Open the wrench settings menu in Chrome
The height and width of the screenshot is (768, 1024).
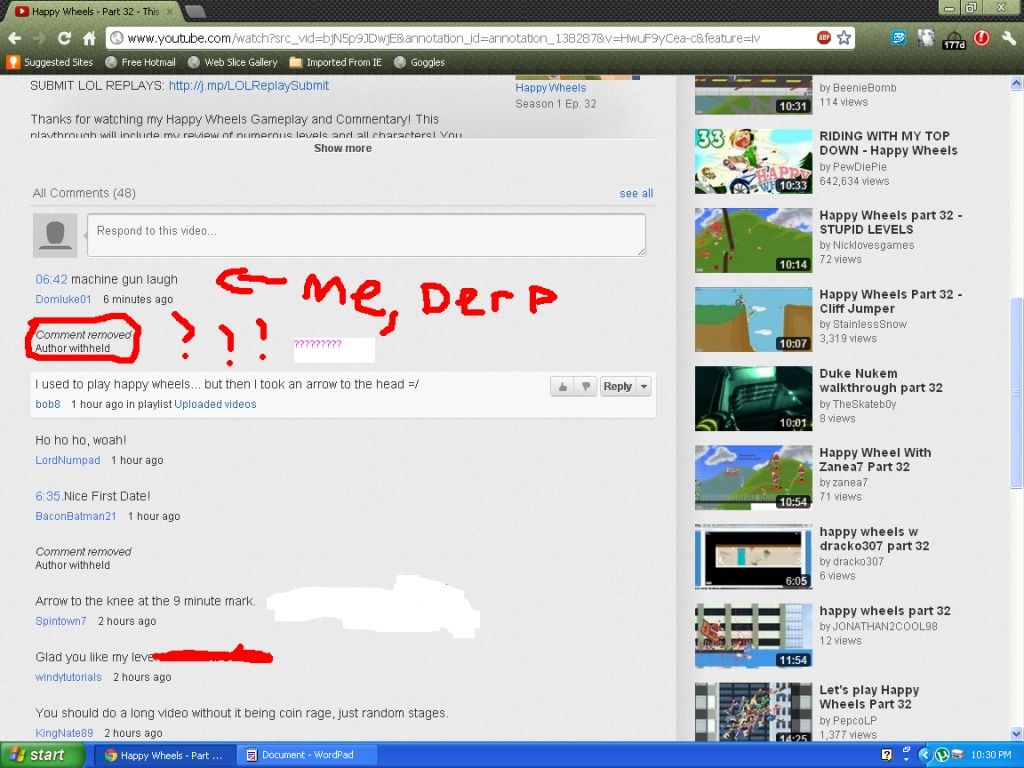1009,39
